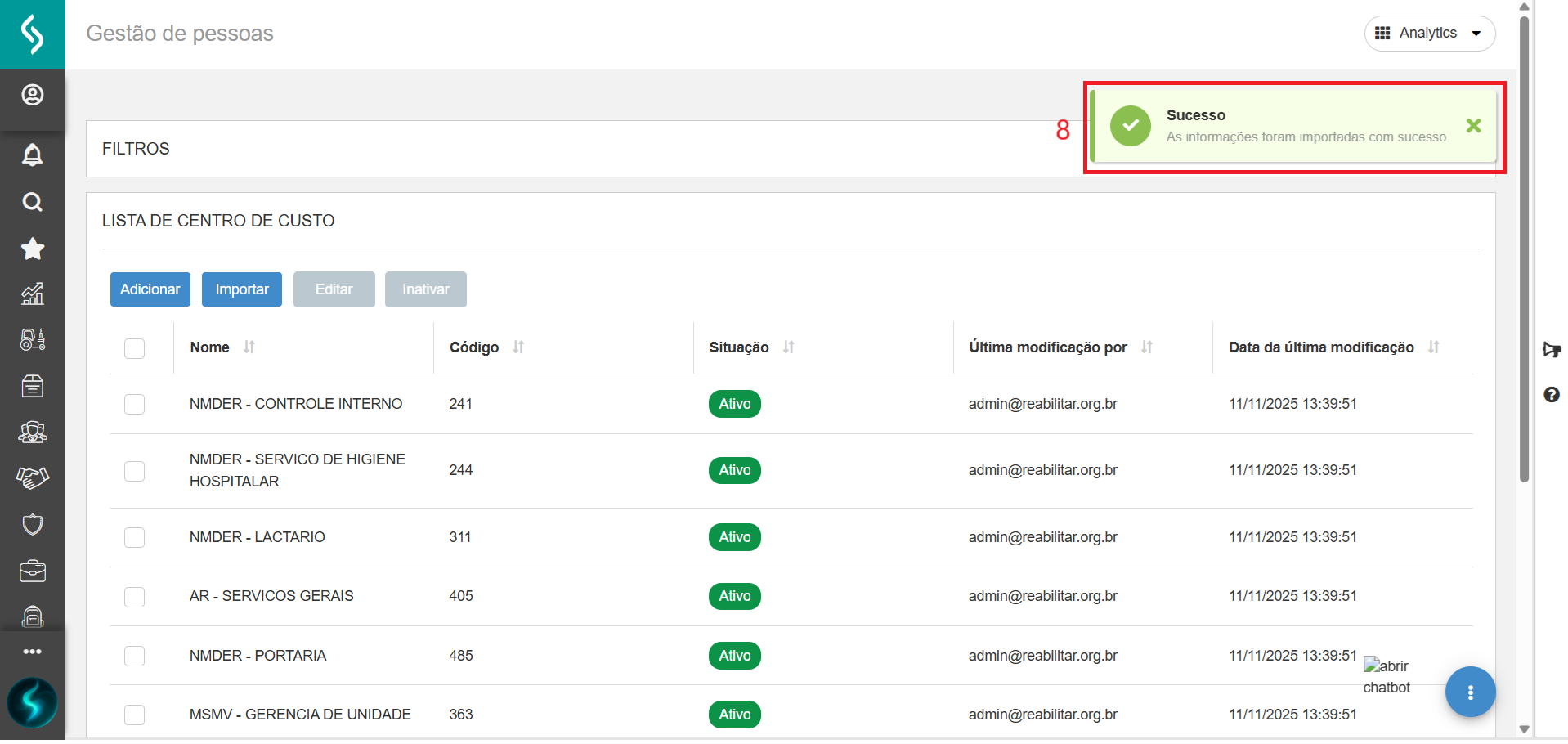The image size is (1568, 744).
Task: Select the NMDER - CONTROLE INTERNO row checkbox
Action: pos(135,404)
